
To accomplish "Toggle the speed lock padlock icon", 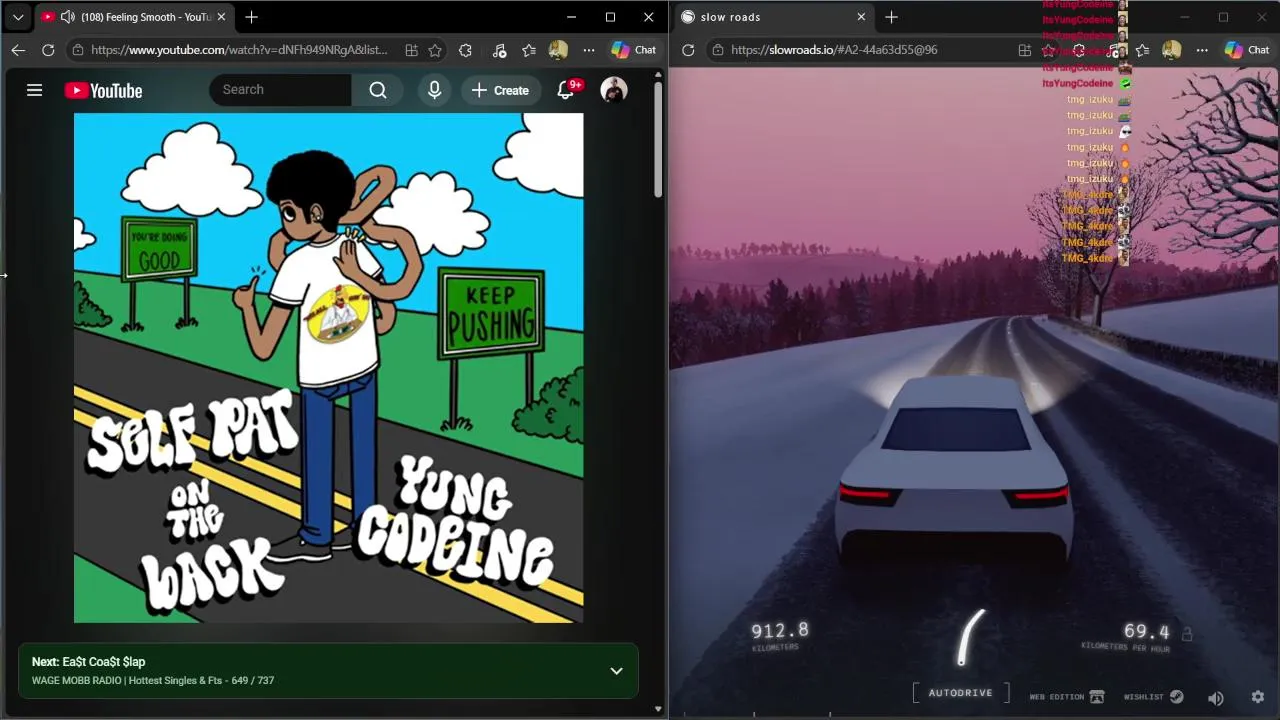I will tap(1187, 633).
